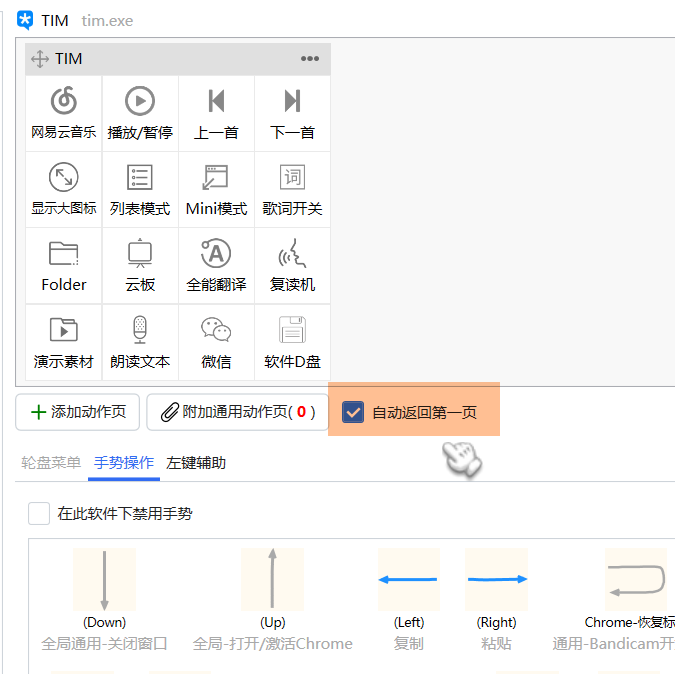Select the Chrome restore tab gesture thumbnail
675x674 pixels.
pos(636,579)
